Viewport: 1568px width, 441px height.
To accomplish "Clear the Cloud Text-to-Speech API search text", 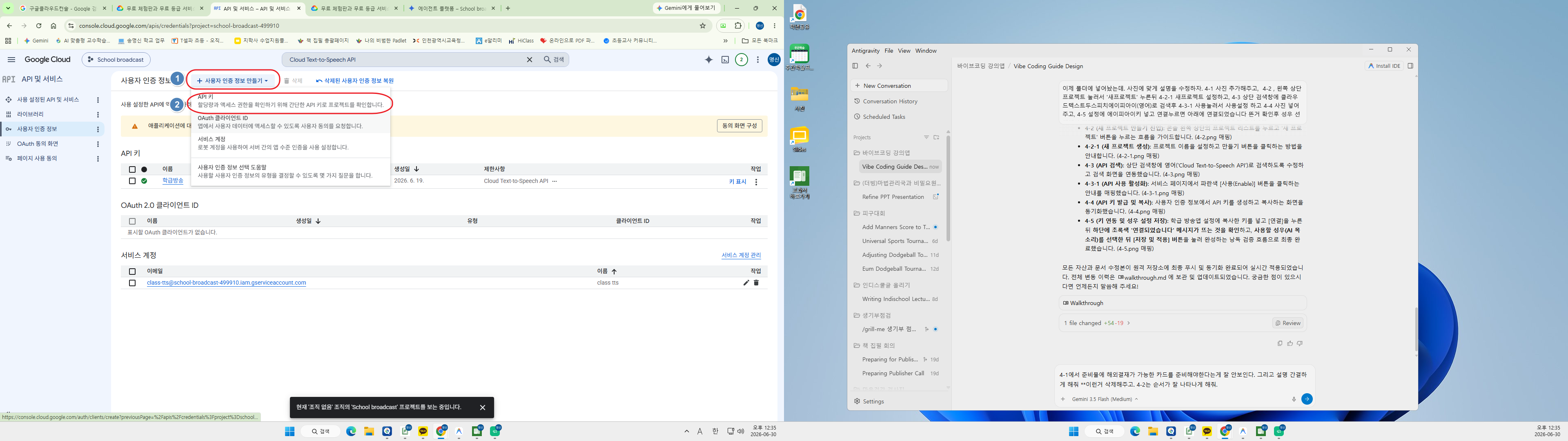I will pyautogui.click(x=530, y=60).
